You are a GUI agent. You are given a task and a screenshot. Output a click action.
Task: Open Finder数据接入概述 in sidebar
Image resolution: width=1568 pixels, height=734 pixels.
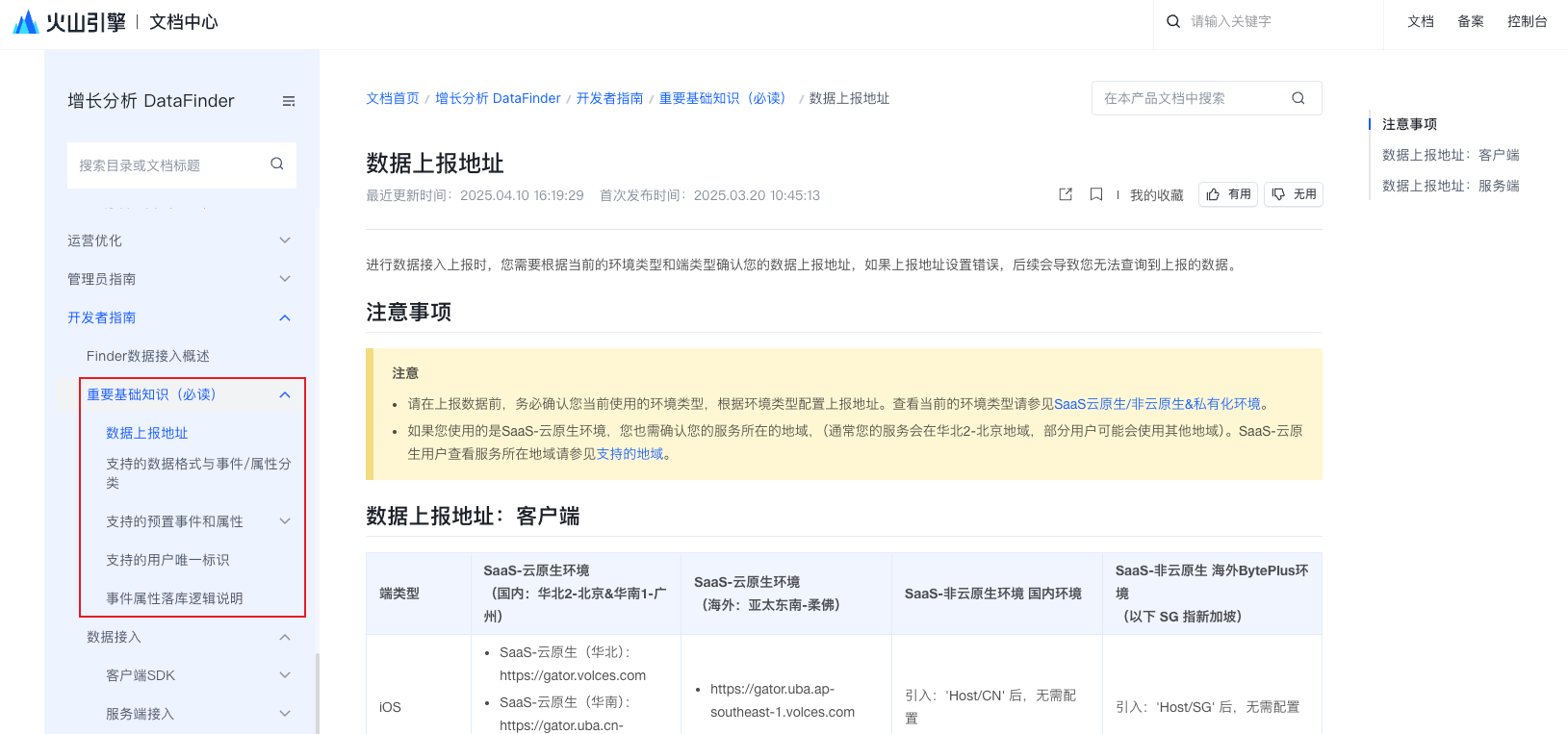click(148, 356)
